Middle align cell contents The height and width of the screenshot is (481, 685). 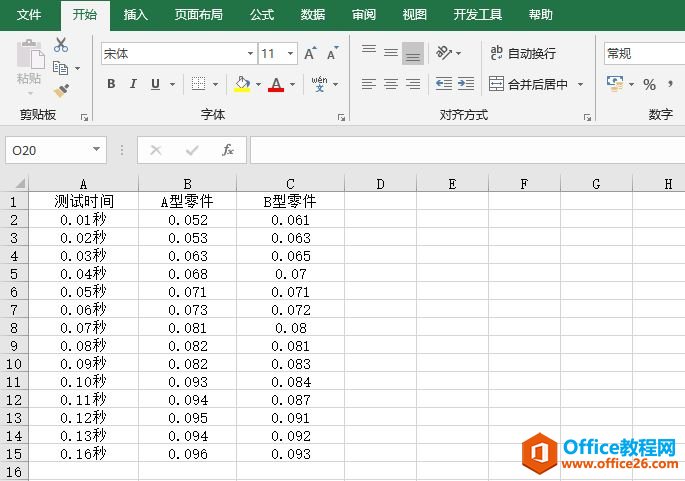[391, 53]
